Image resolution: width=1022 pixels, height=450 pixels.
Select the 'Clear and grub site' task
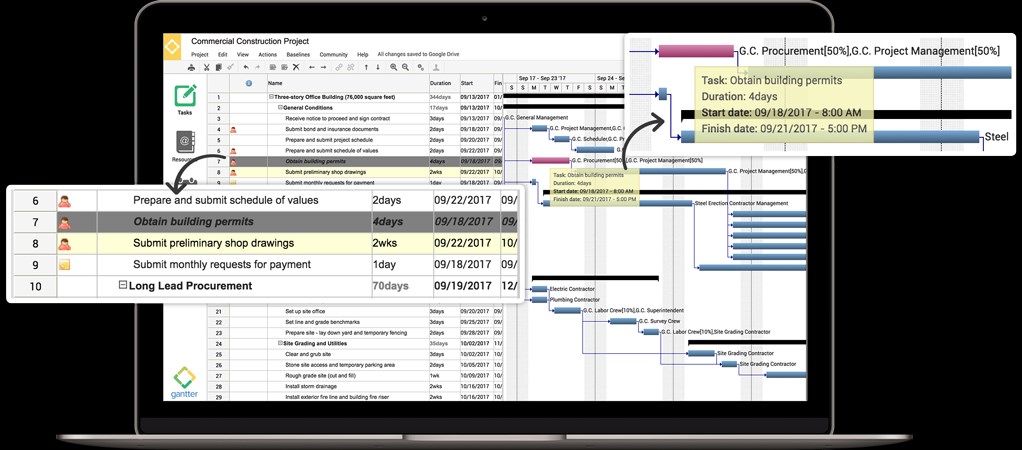tap(307, 354)
